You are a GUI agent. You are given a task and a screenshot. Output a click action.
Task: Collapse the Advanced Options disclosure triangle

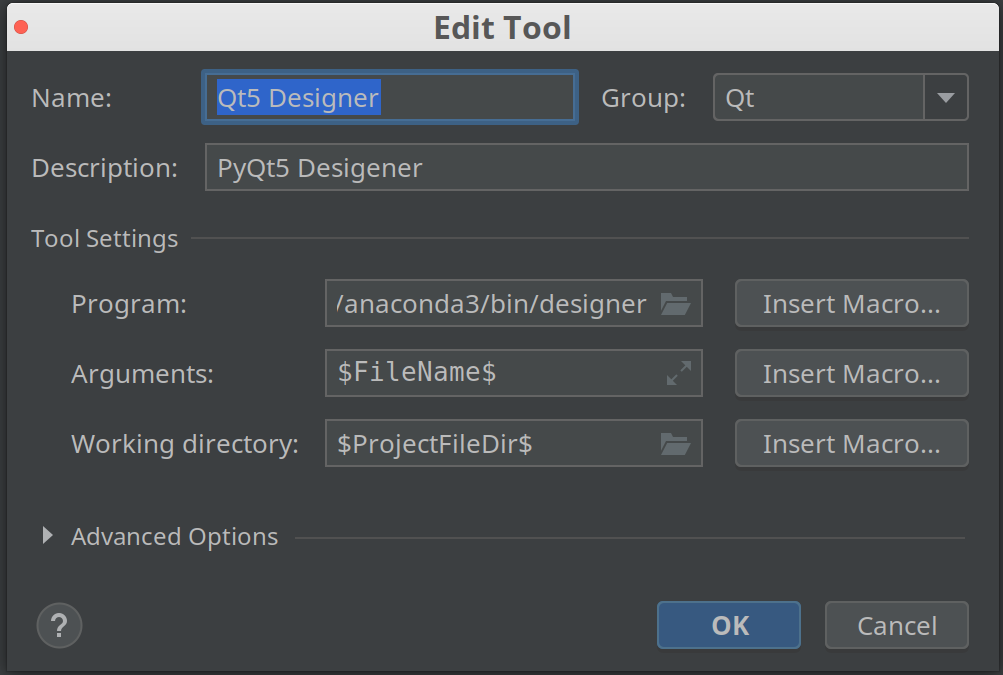[46, 536]
